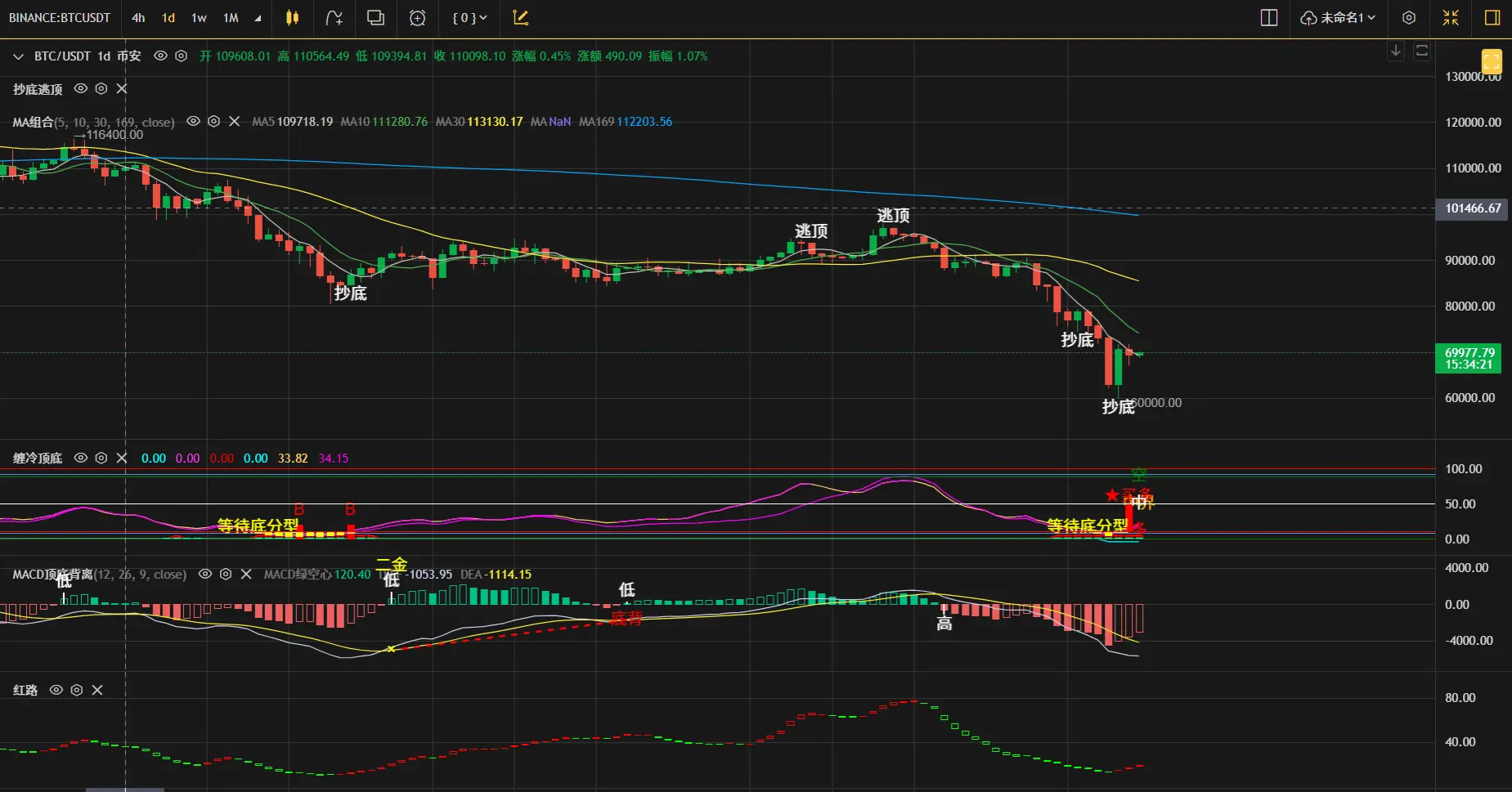Select the 1d timeframe

click(168, 18)
